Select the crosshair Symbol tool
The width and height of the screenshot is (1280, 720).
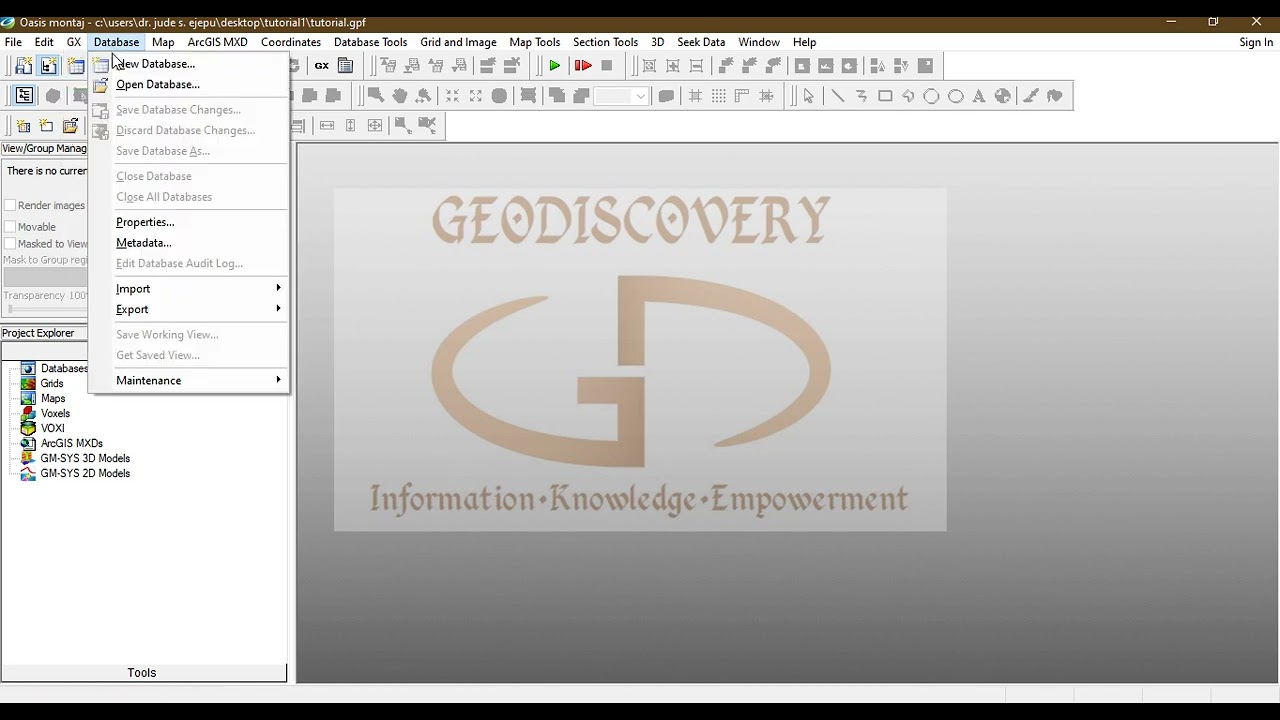(x=1003, y=96)
